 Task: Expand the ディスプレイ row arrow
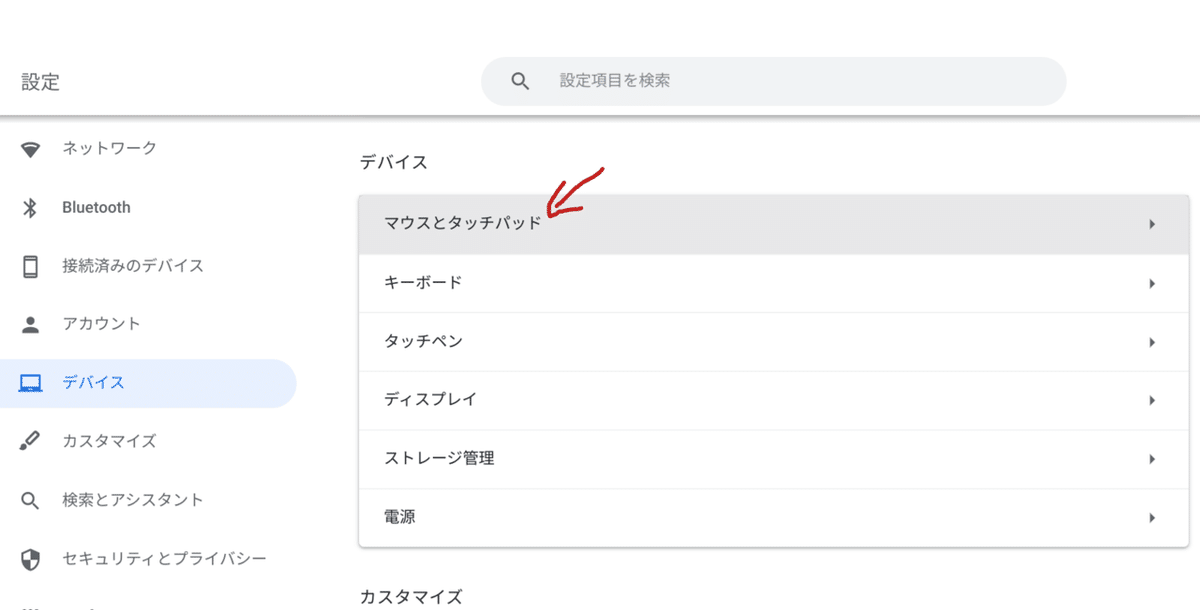[1152, 400]
